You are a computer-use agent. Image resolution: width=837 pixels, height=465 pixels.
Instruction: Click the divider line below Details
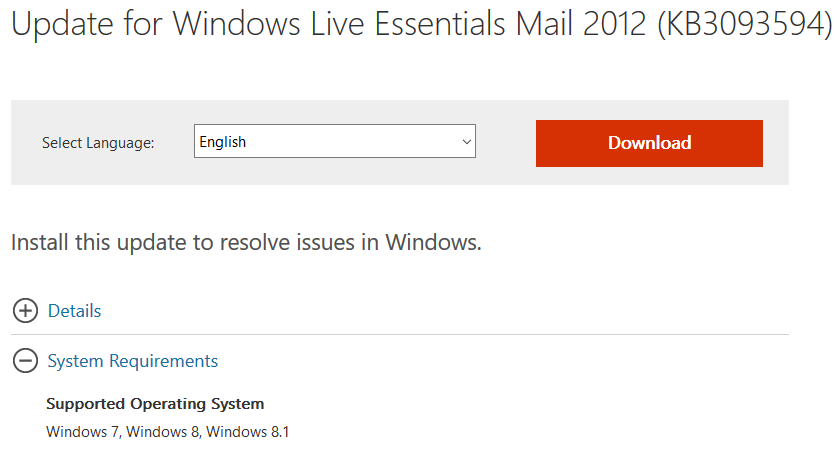pos(400,335)
